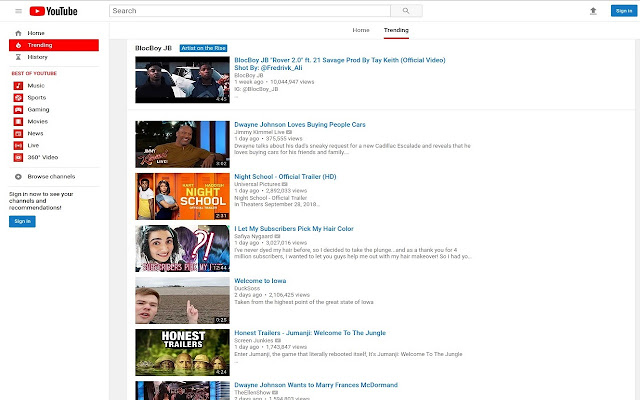Open the Universal Pictures channel link
The image size is (640, 400).
257,184
